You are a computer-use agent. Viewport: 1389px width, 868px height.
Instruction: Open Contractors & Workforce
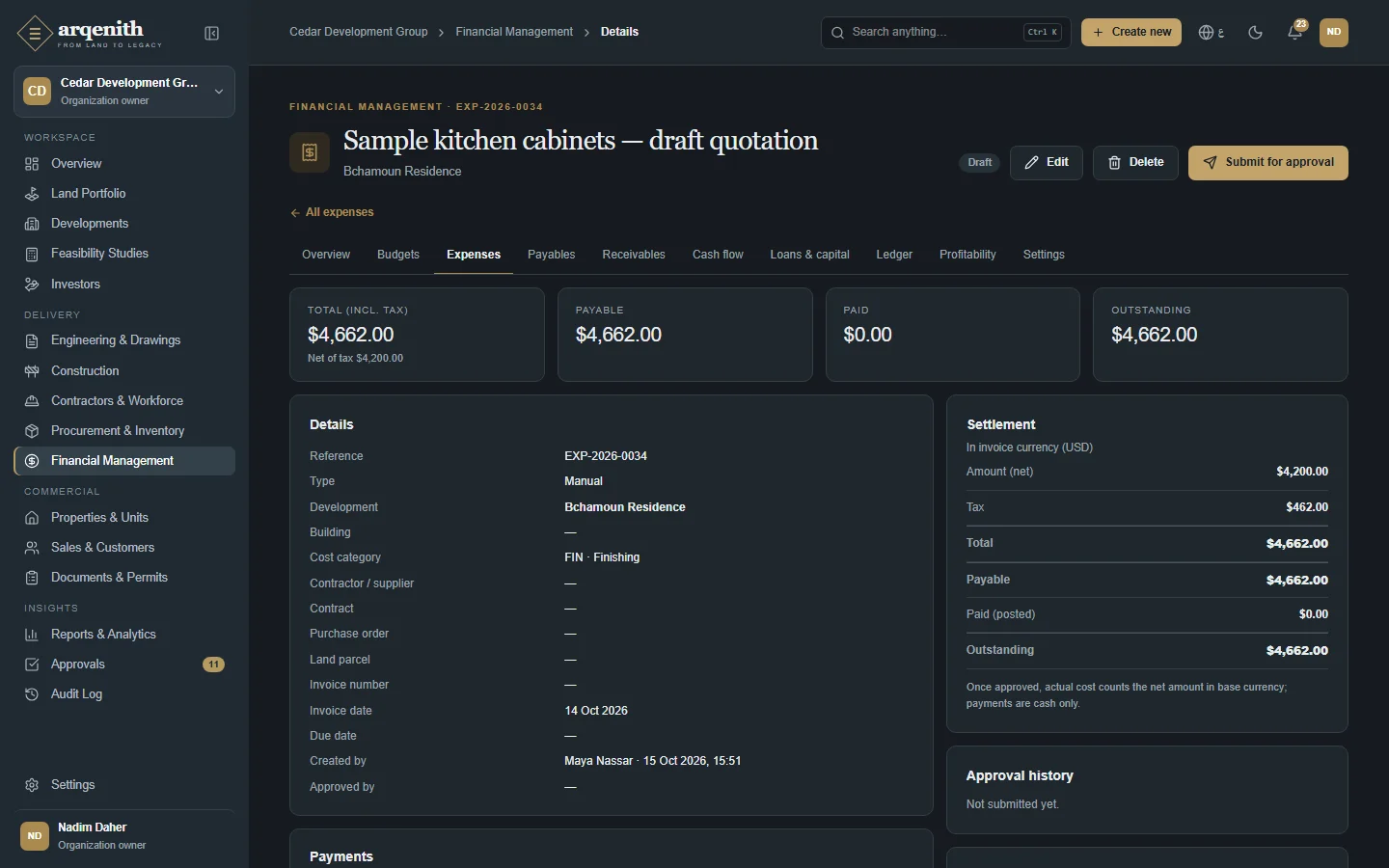(x=124, y=401)
